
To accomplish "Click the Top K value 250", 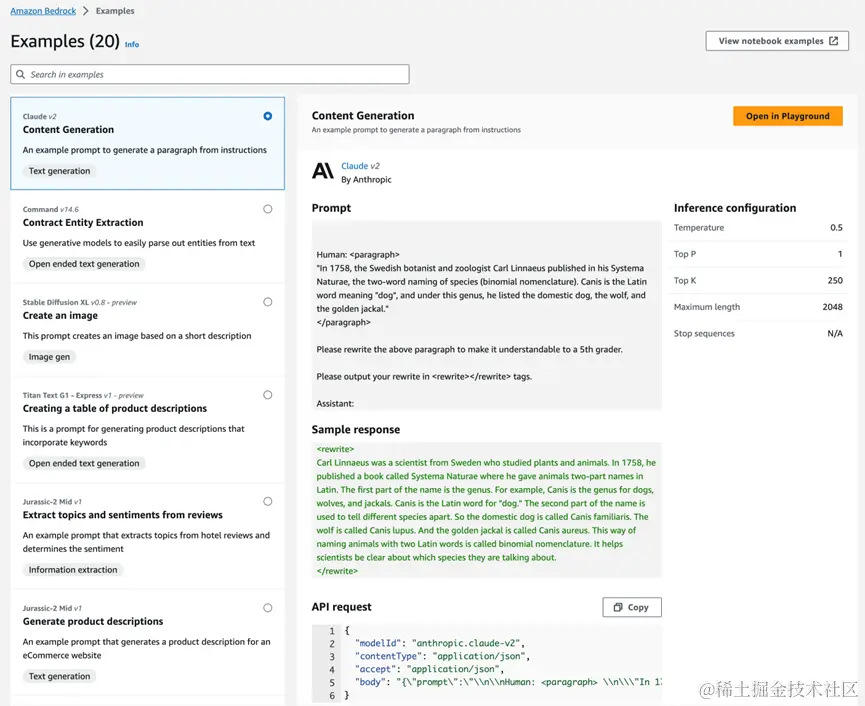I will coord(835,280).
